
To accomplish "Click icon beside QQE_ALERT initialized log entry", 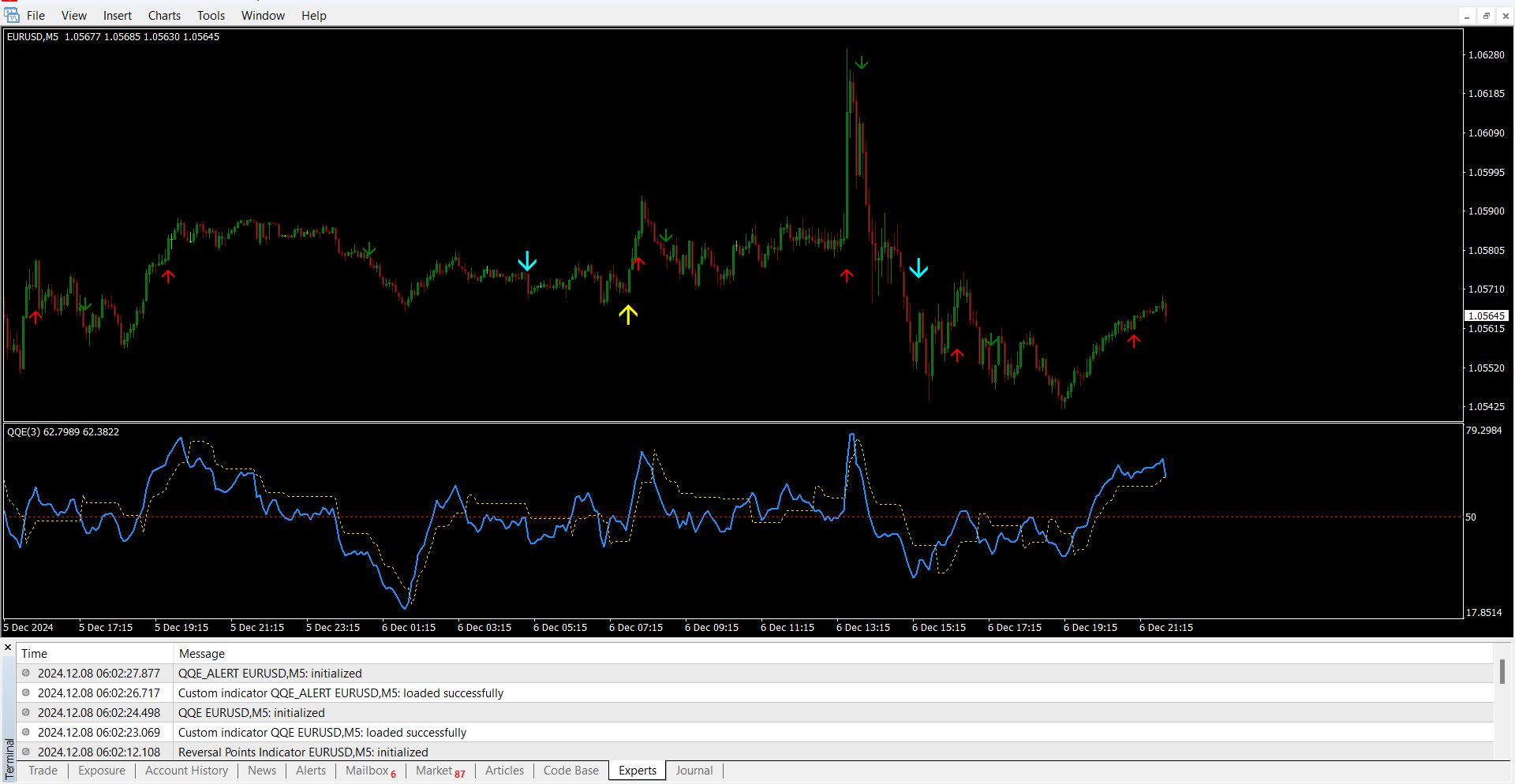I will (26, 673).
